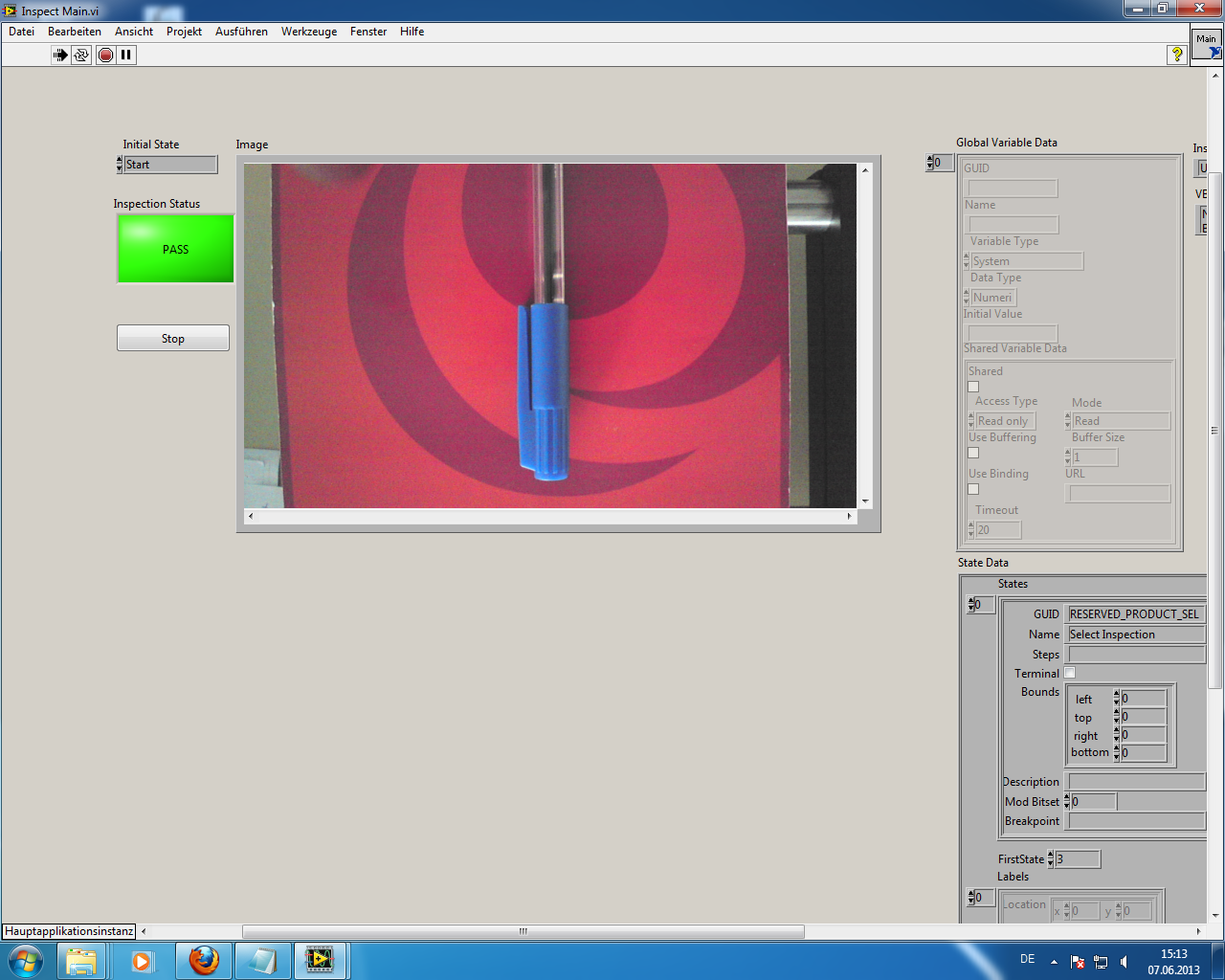Click the Bounds left value field
1225x980 pixels.
coord(1143,699)
